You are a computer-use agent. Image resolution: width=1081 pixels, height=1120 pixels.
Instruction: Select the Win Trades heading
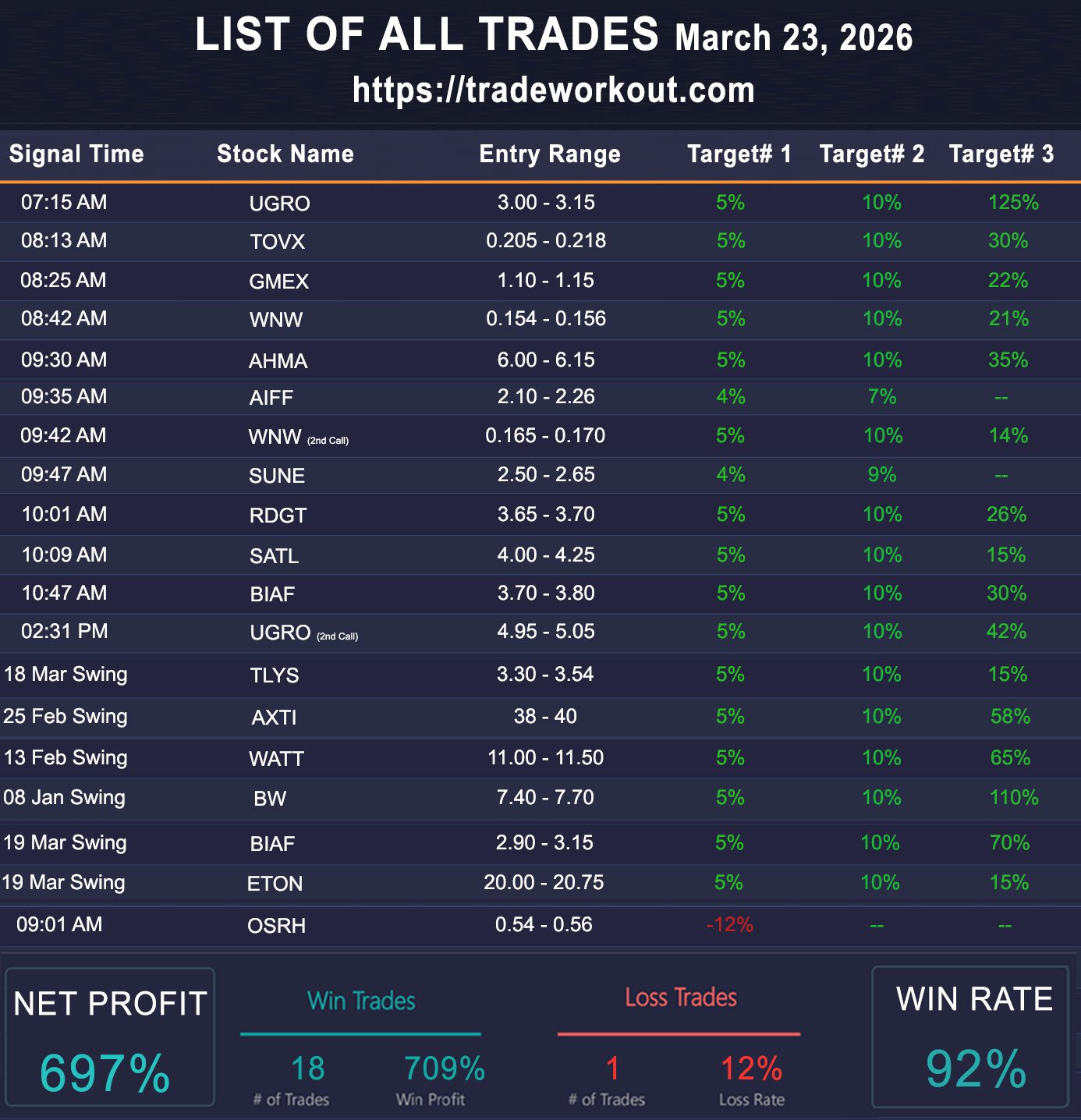click(361, 1001)
